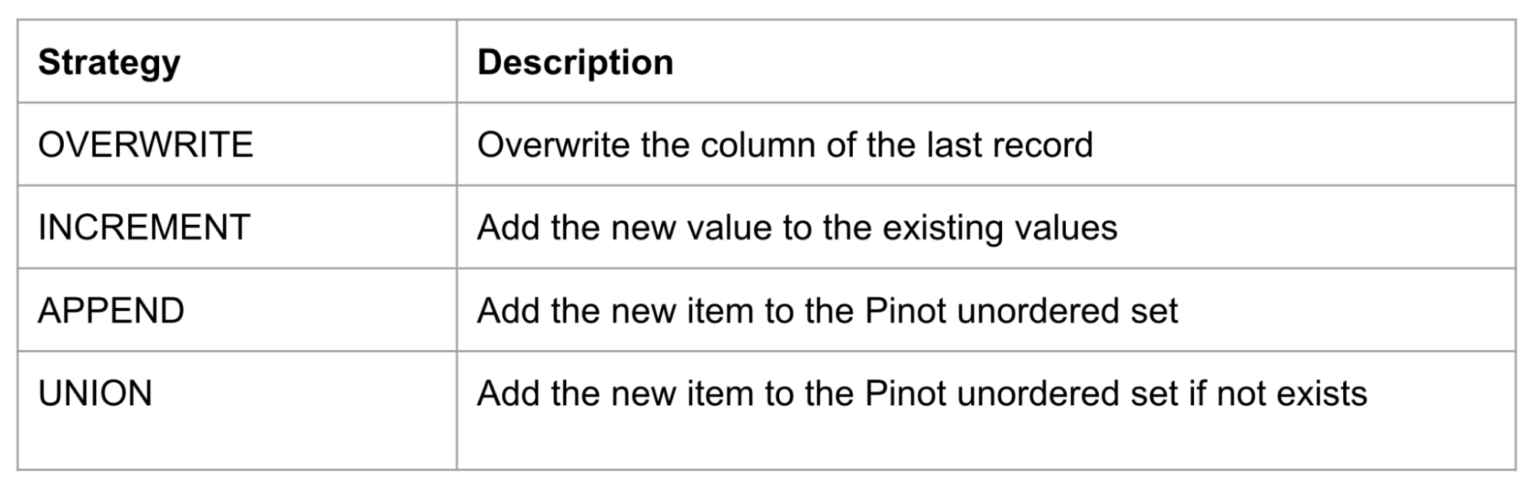
Task: Click the UNION row description text
Action: 921,393
